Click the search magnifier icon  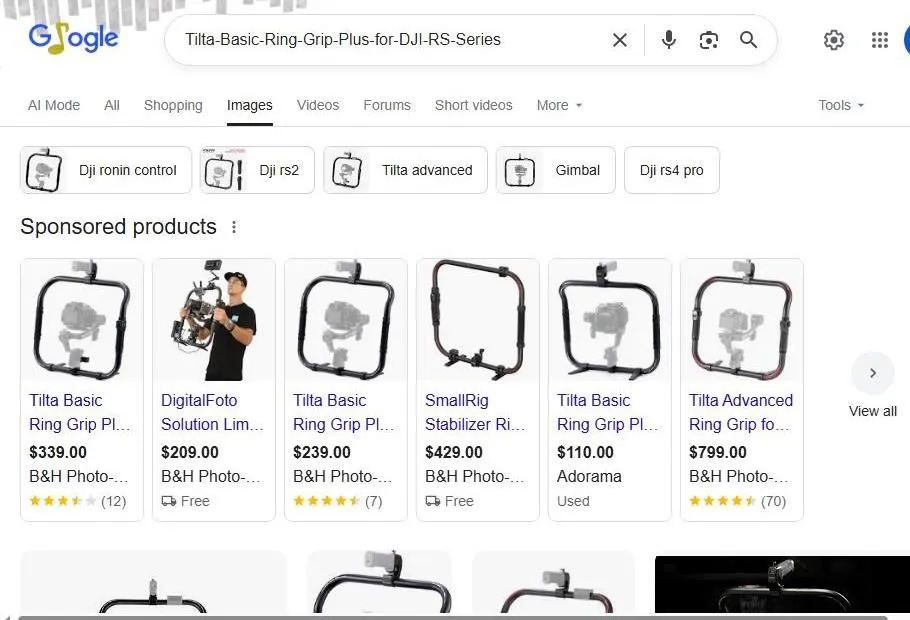[x=748, y=40]
